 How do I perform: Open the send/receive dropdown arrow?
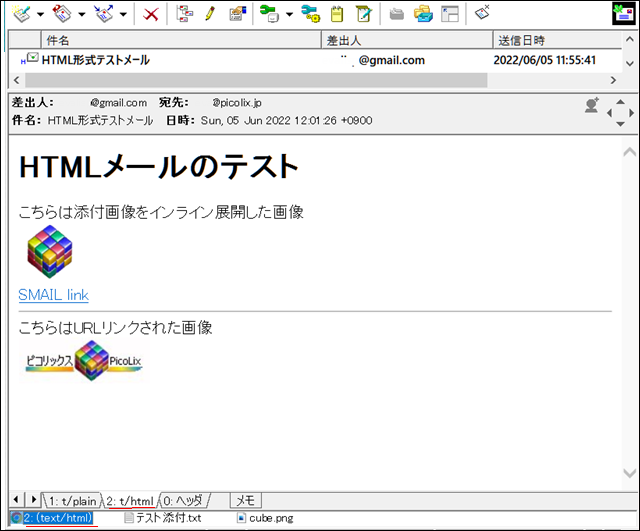tap(123, 15)
